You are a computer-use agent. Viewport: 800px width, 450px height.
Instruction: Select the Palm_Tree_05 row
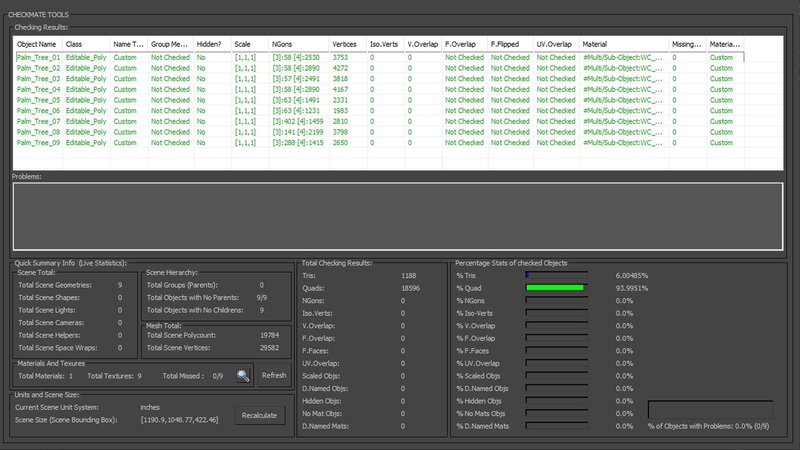38,100
